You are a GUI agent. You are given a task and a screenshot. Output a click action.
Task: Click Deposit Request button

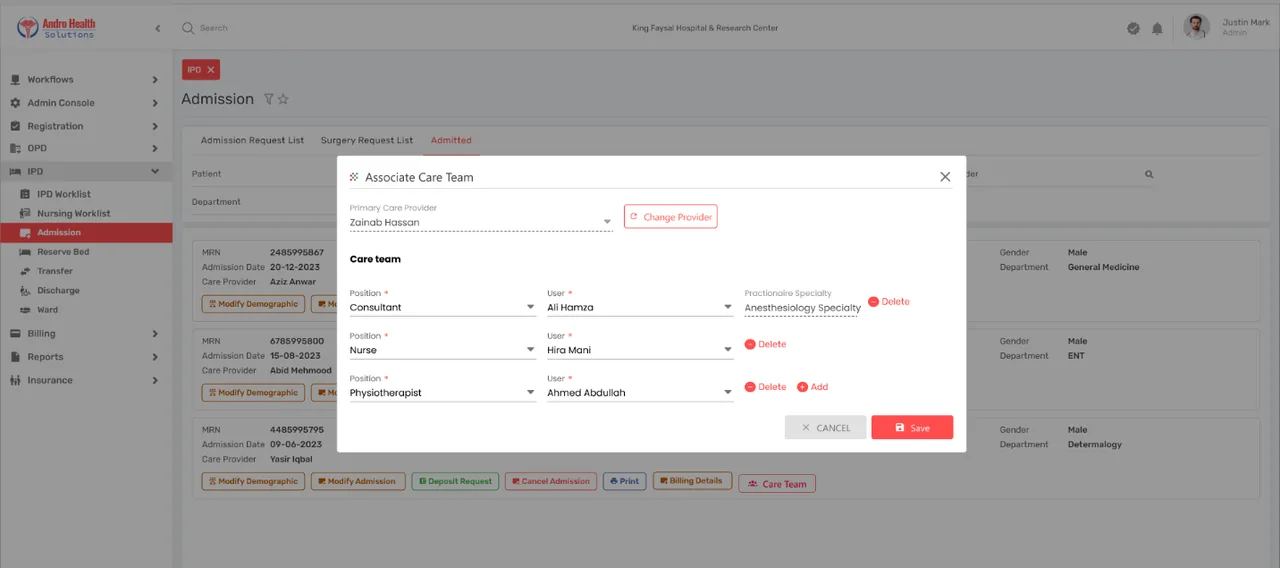click(455, 481)
